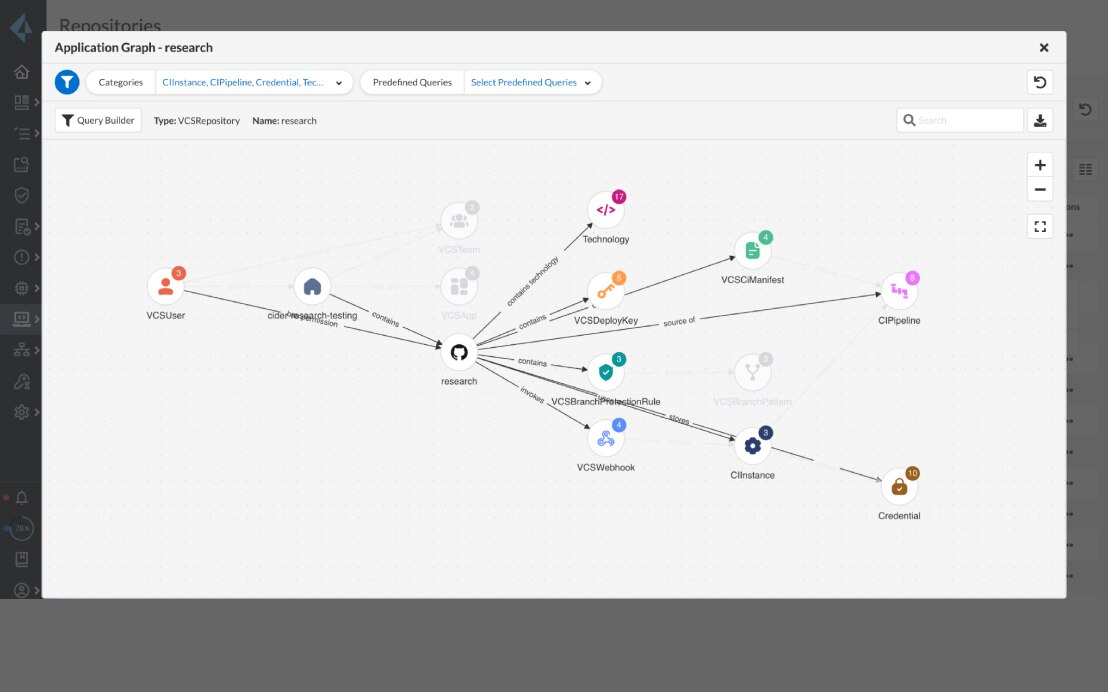Expand Select Predefined Queries dropdown
The height and width of the screenshot is (692, 1108).
[x=530, y=82]
